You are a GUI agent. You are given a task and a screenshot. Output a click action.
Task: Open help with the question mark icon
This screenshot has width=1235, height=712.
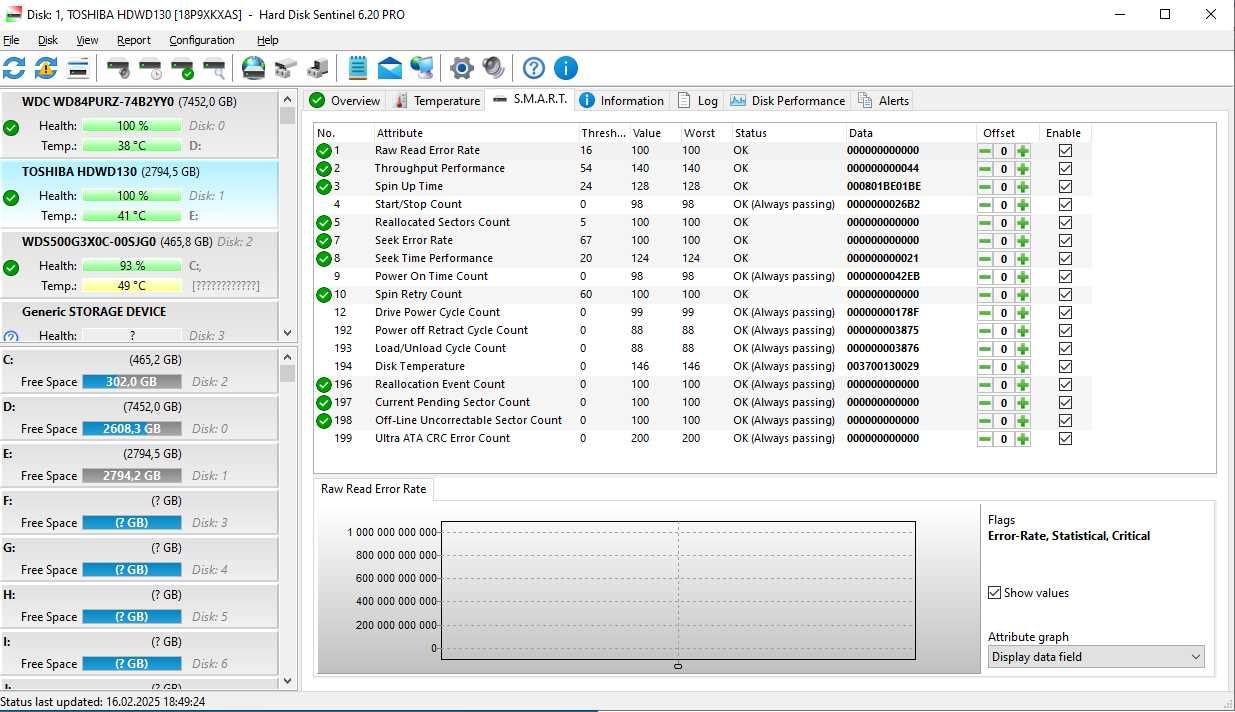click(534, 68)
